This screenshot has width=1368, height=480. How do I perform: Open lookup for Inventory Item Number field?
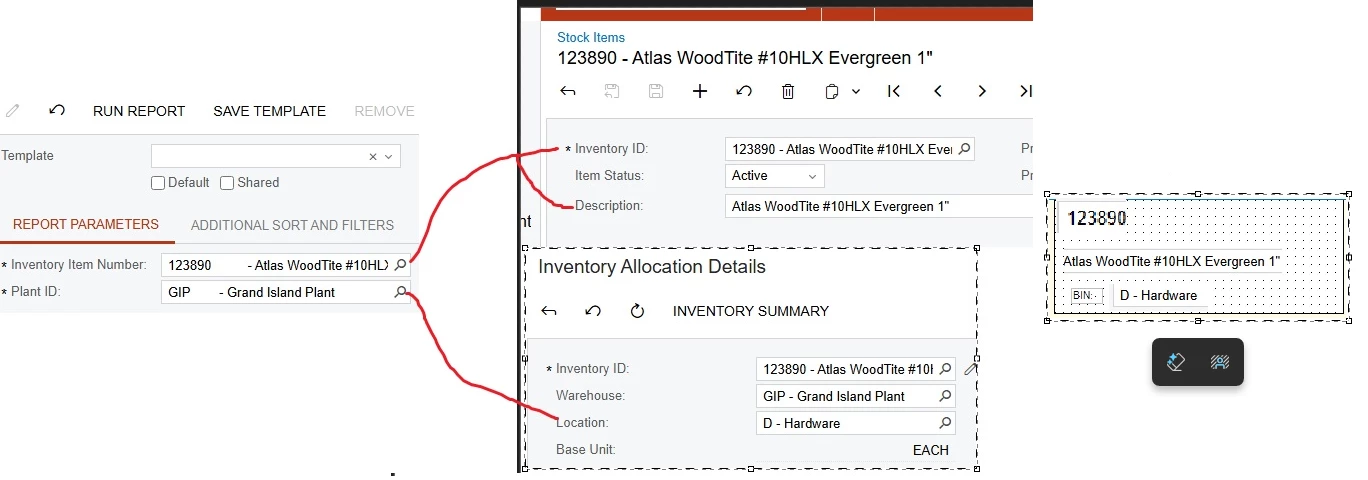pyautogui.click(x=400, y=265)
